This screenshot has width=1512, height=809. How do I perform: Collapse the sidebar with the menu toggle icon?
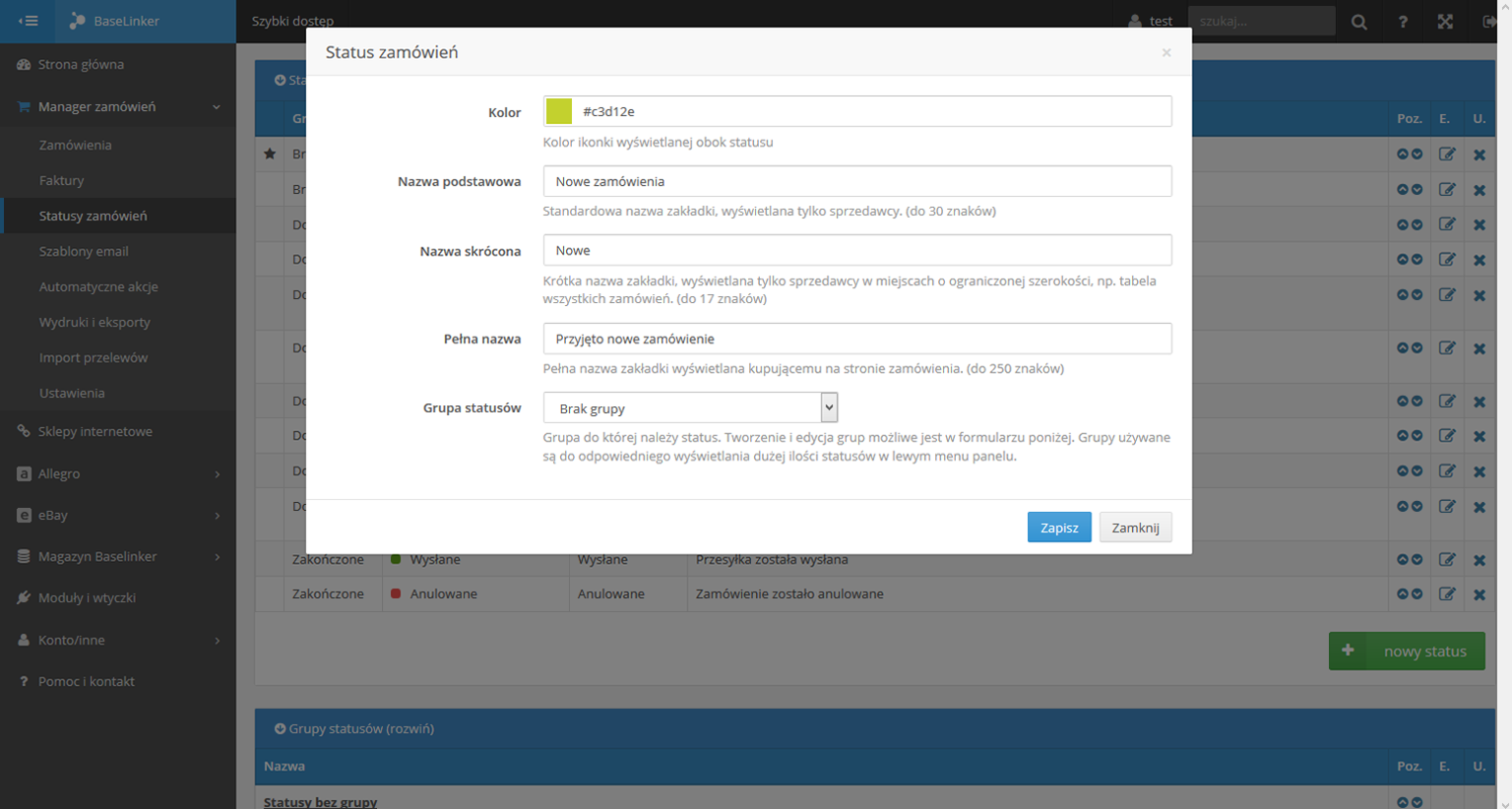click(28, 21)
